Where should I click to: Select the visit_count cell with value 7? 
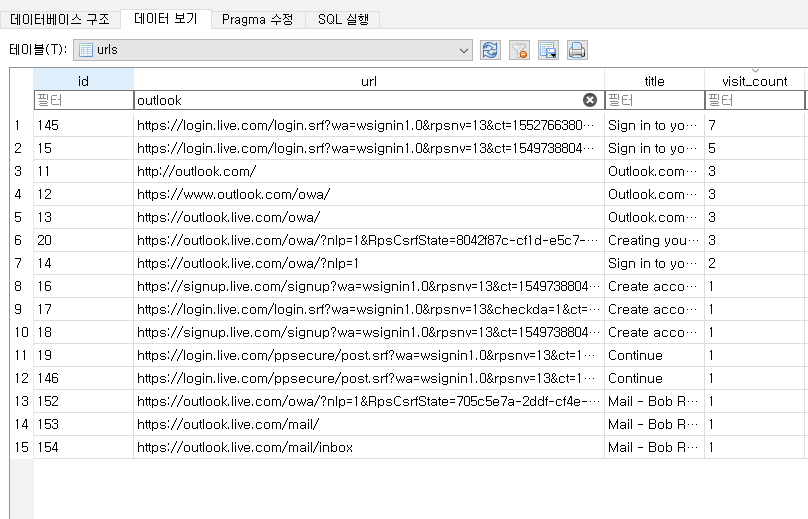click(754, 125)
